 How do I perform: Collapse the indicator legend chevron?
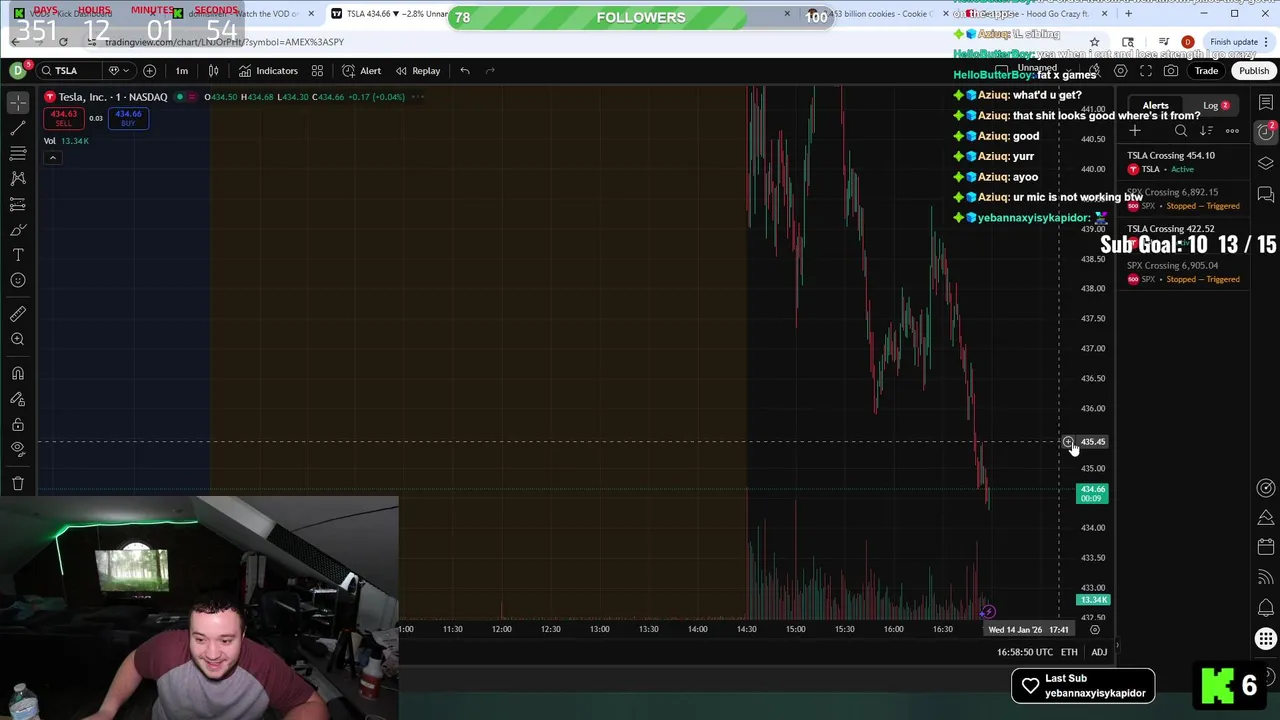point(52,157)
